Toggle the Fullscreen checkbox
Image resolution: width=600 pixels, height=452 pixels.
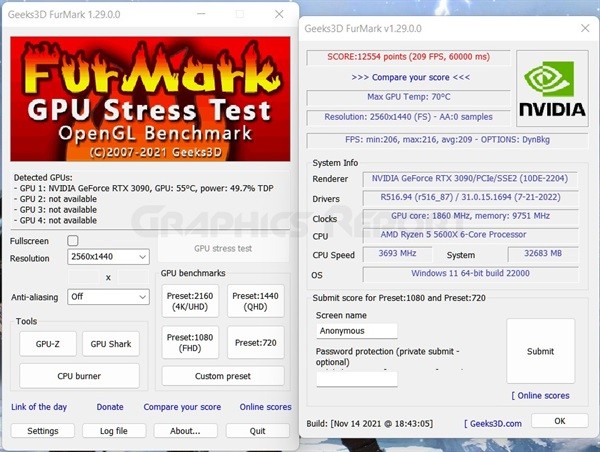point(73,241)
